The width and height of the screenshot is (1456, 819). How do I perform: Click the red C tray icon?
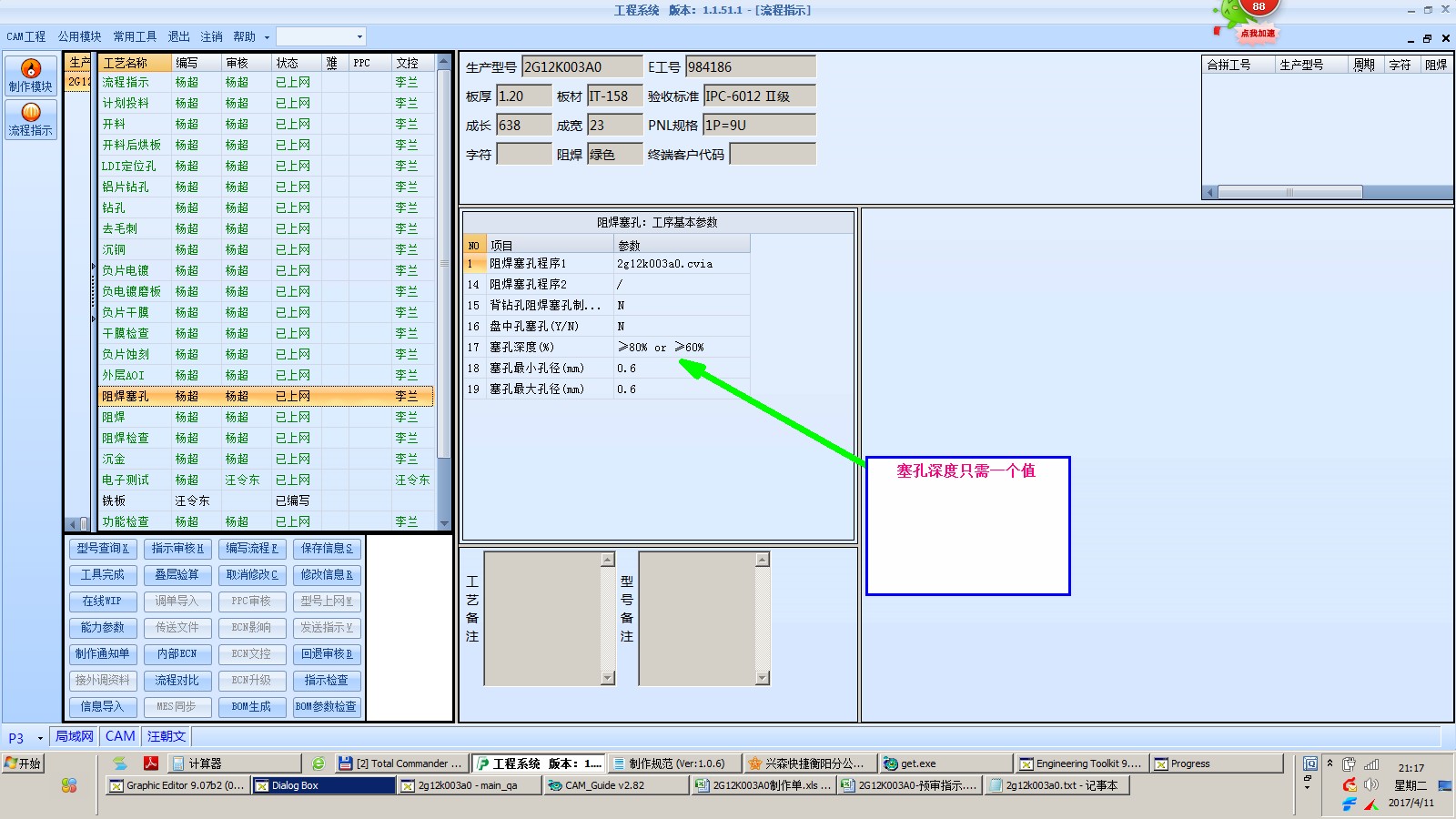tap(1350, 784)
